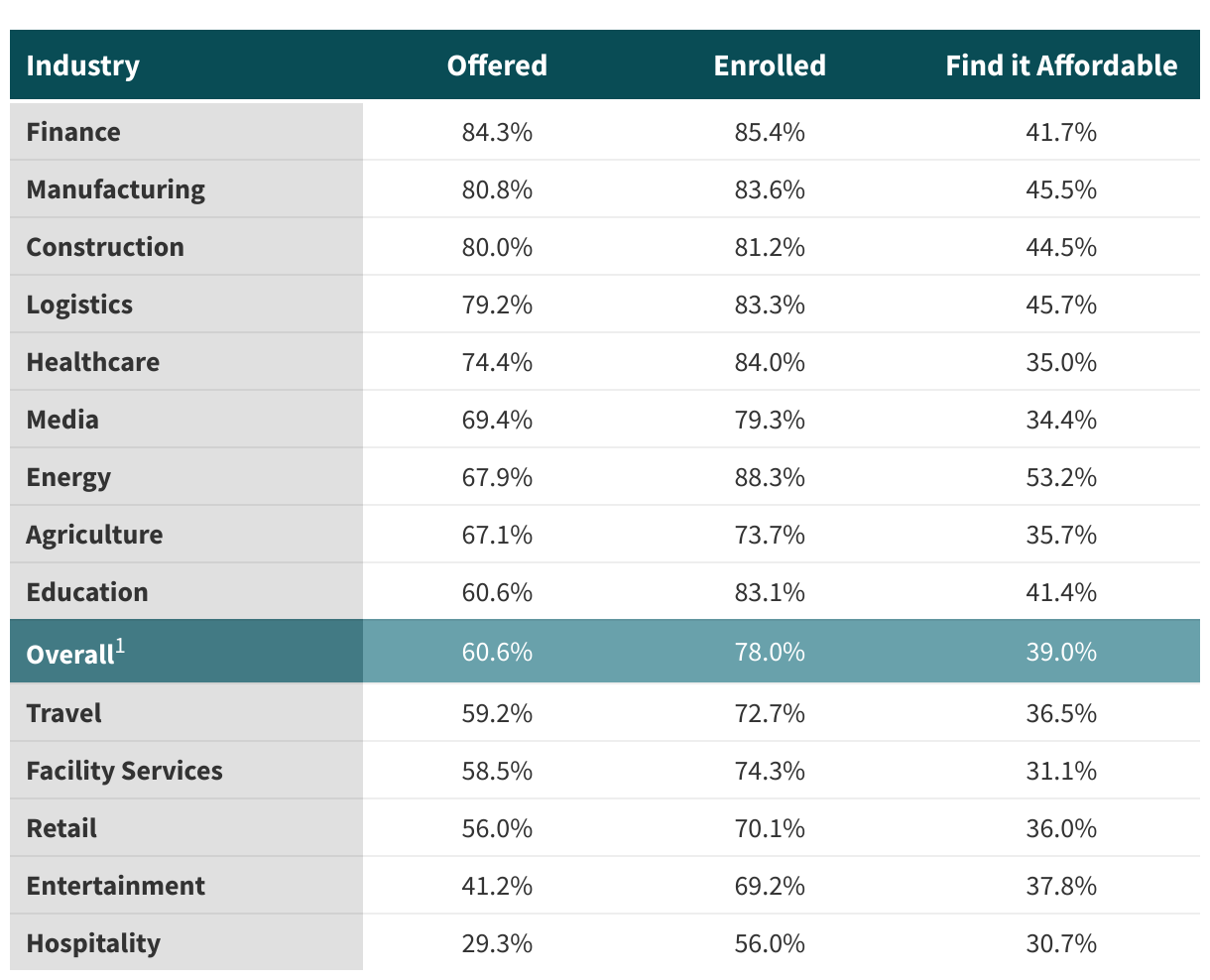This screenshot has width=1210, height=980.
Task: Click the Media affordable value 34.4%
Action: pyautogui.click(x=1061, y=420)
